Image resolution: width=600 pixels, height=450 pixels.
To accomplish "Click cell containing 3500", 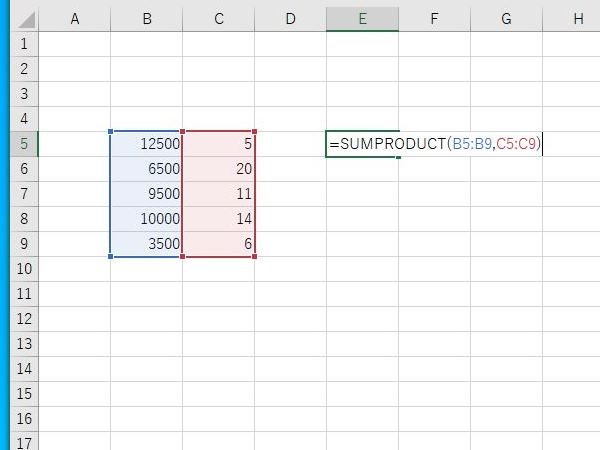I will tap(146, 244).
